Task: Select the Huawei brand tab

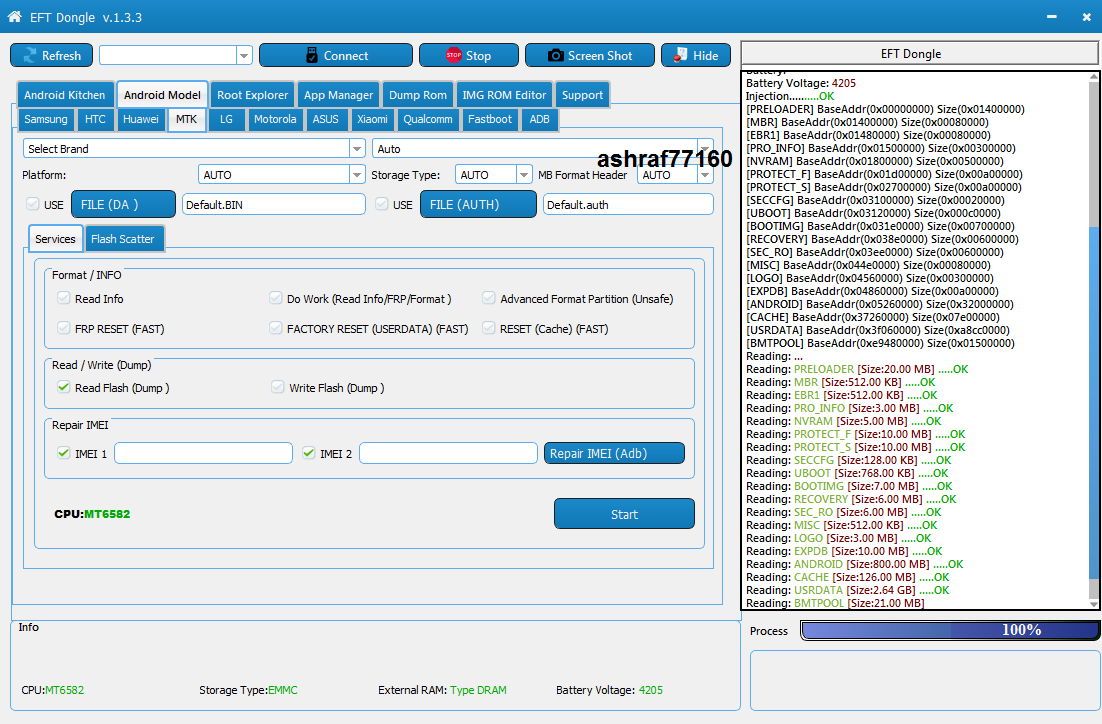Action: (141, 119)
